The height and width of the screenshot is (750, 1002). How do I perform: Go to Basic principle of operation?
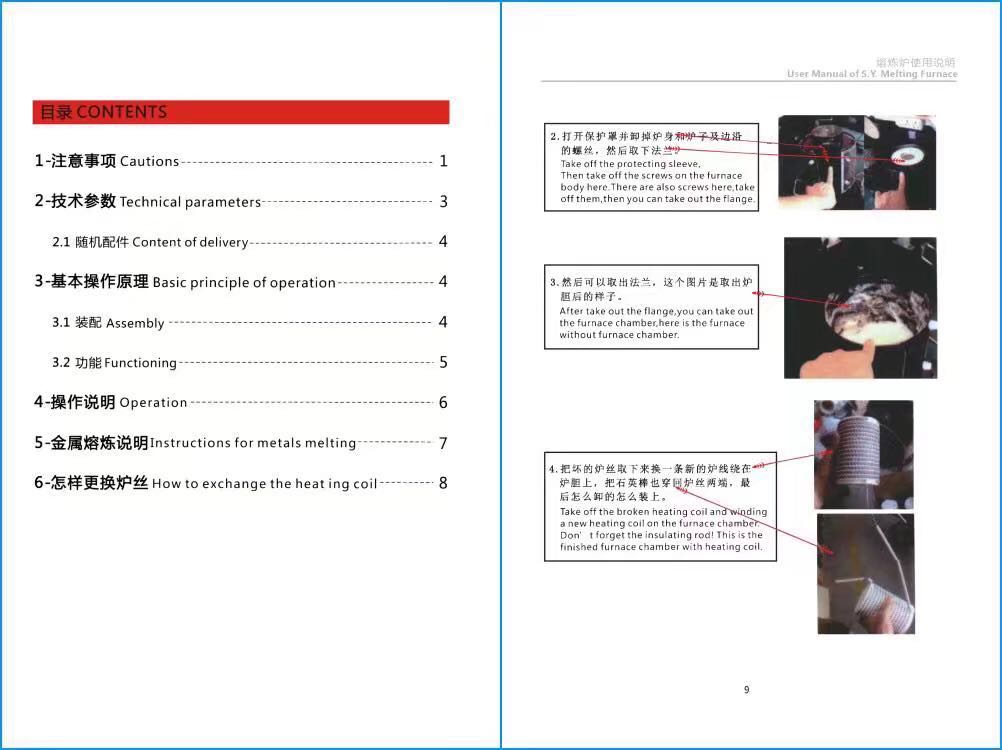(185, 282)
